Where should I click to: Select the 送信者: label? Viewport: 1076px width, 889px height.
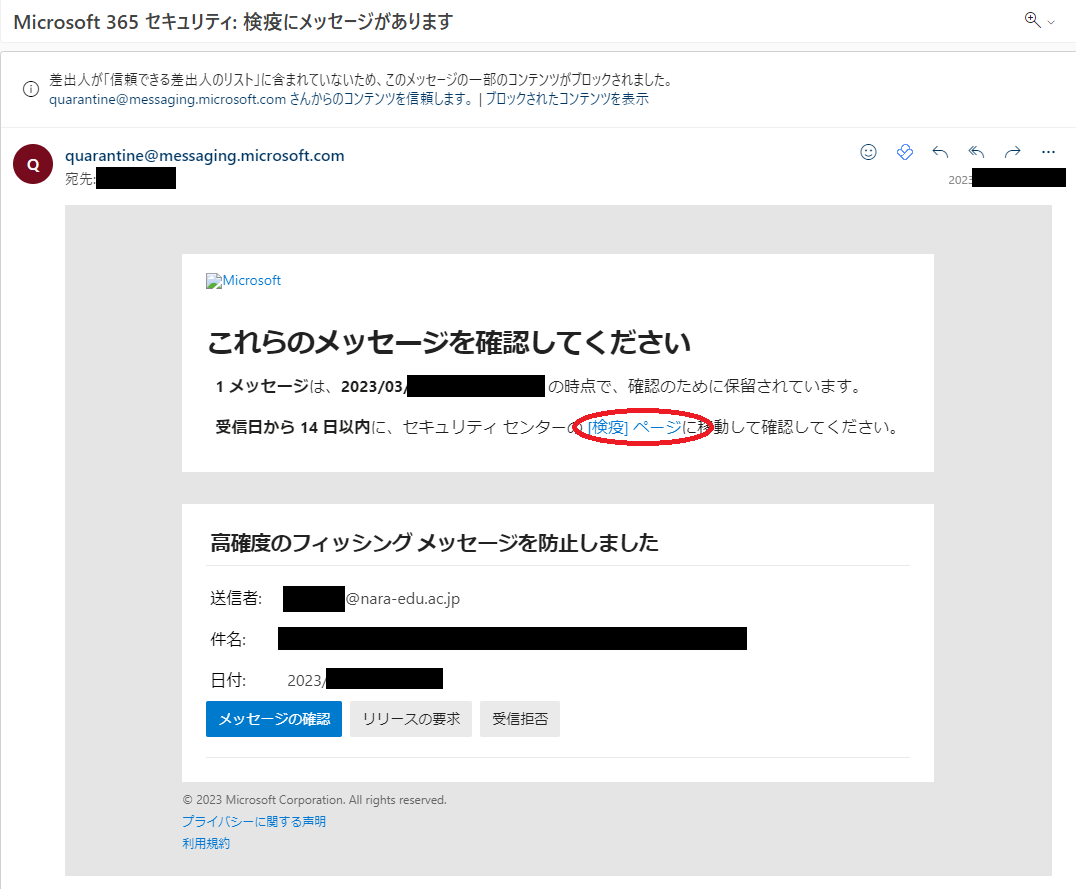click(236, 599)
